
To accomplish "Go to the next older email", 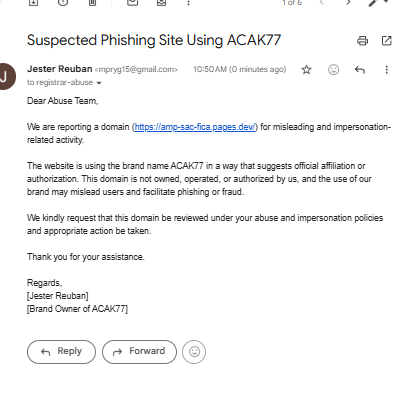I will click(x=348, y=3).
